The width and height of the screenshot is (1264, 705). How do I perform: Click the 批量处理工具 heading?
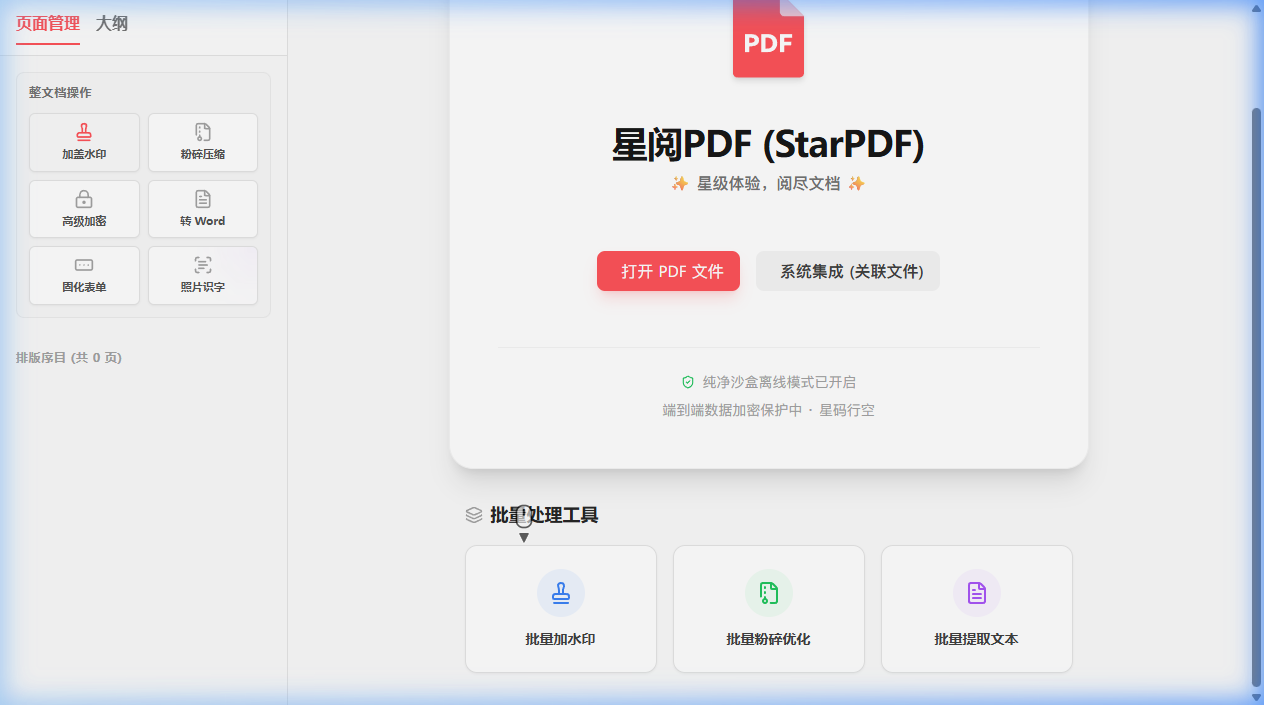544,515
